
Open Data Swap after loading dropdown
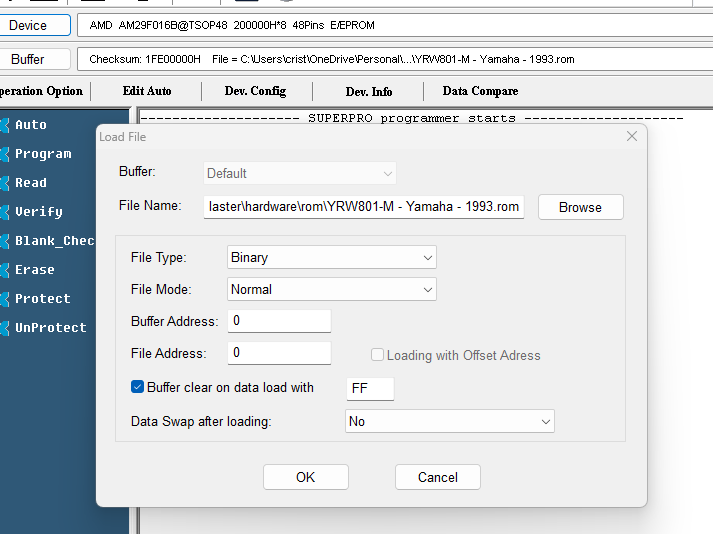click(x=449, y=421)
